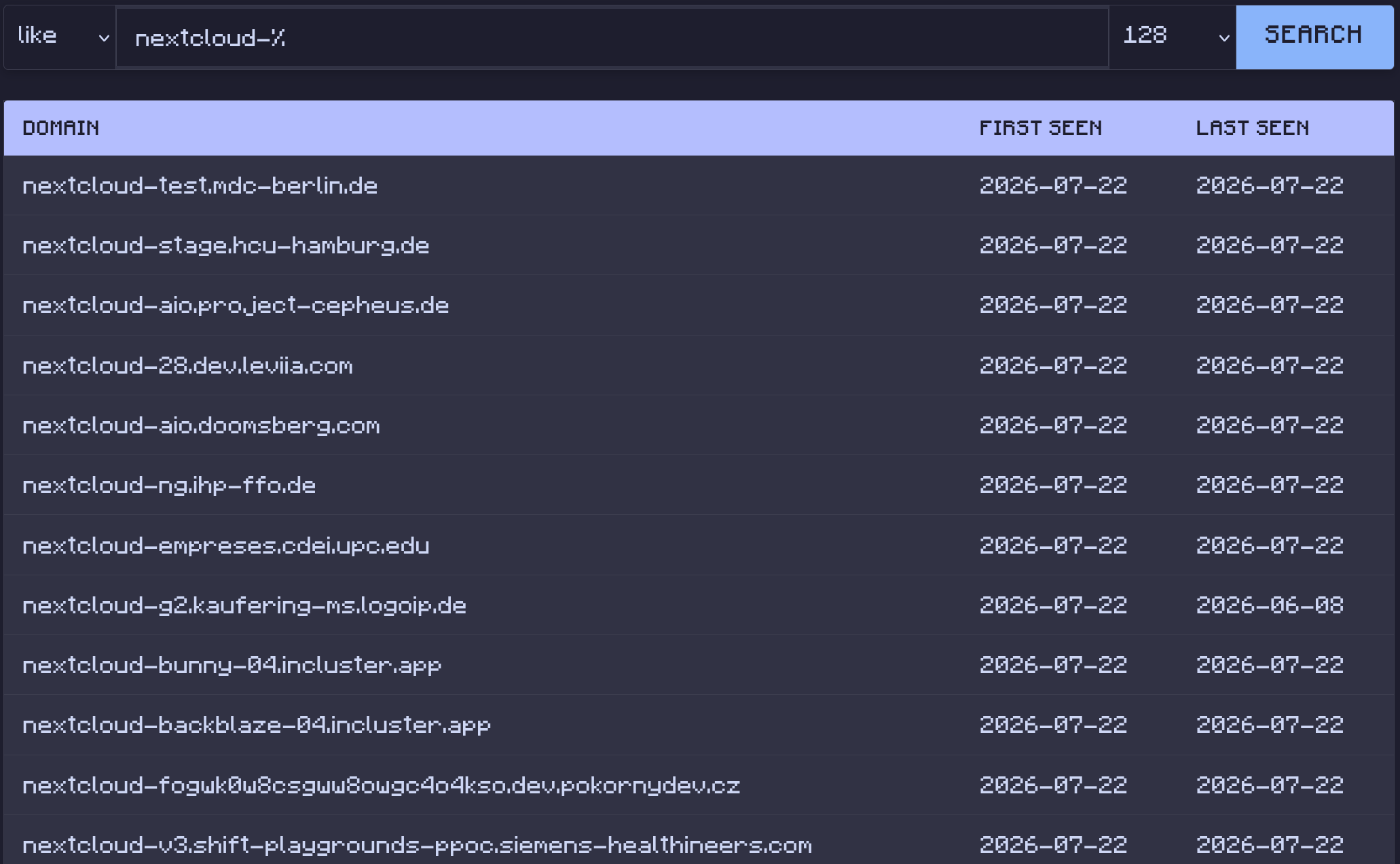
Task: Click first seen date for nextcloud-28.dev.leviia.com
Action: [1053, 365]
